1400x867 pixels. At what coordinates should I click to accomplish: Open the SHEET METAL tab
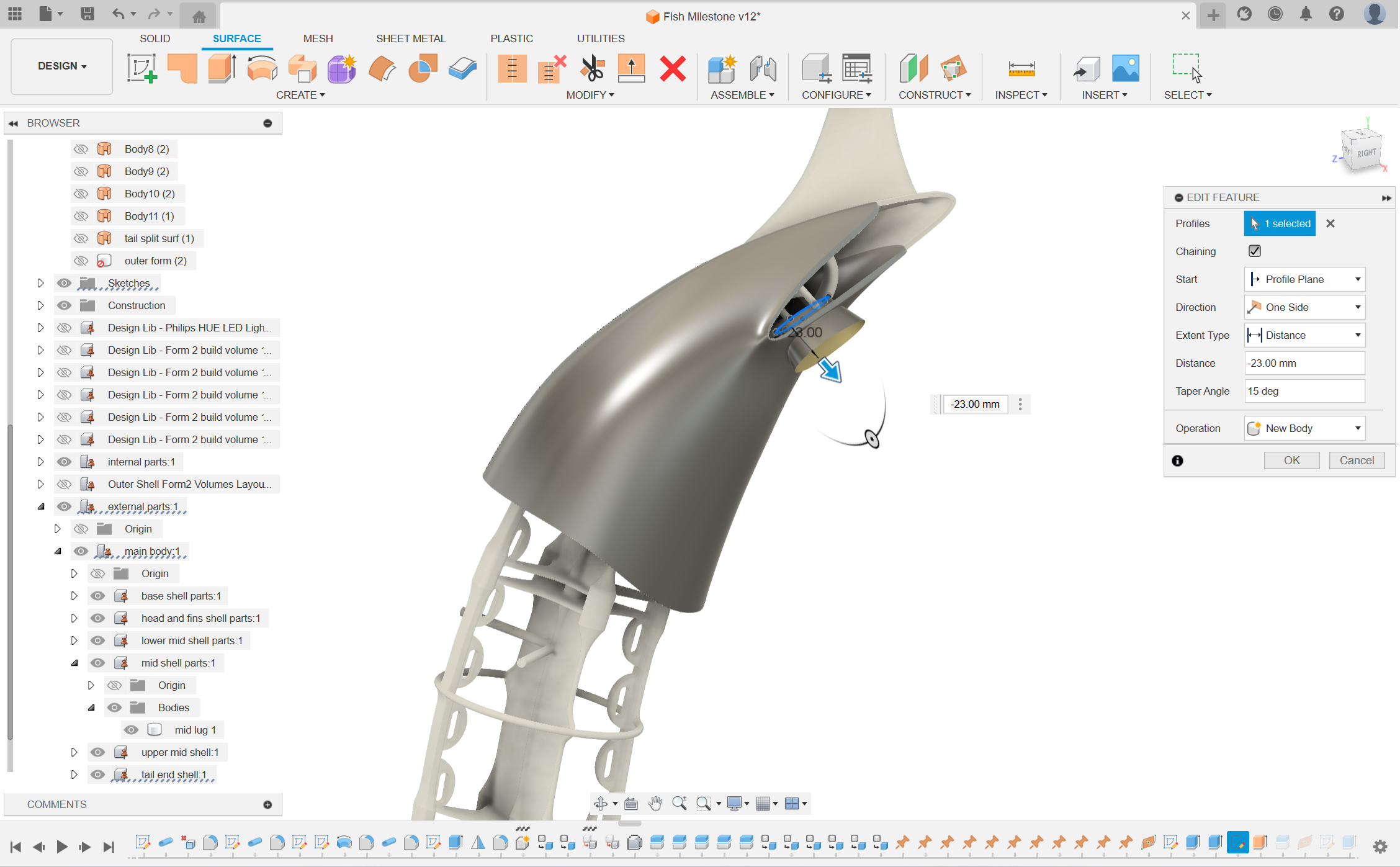tap(411, 38)
